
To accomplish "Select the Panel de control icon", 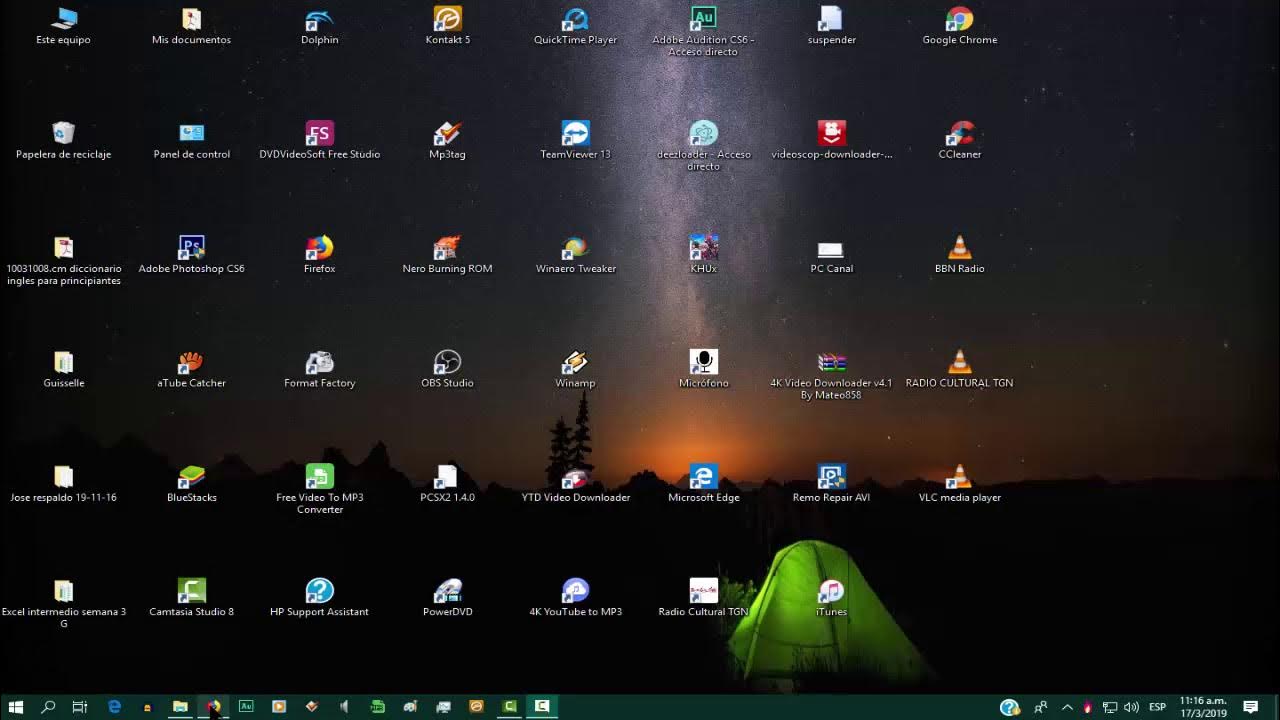I will coord(191,141).
